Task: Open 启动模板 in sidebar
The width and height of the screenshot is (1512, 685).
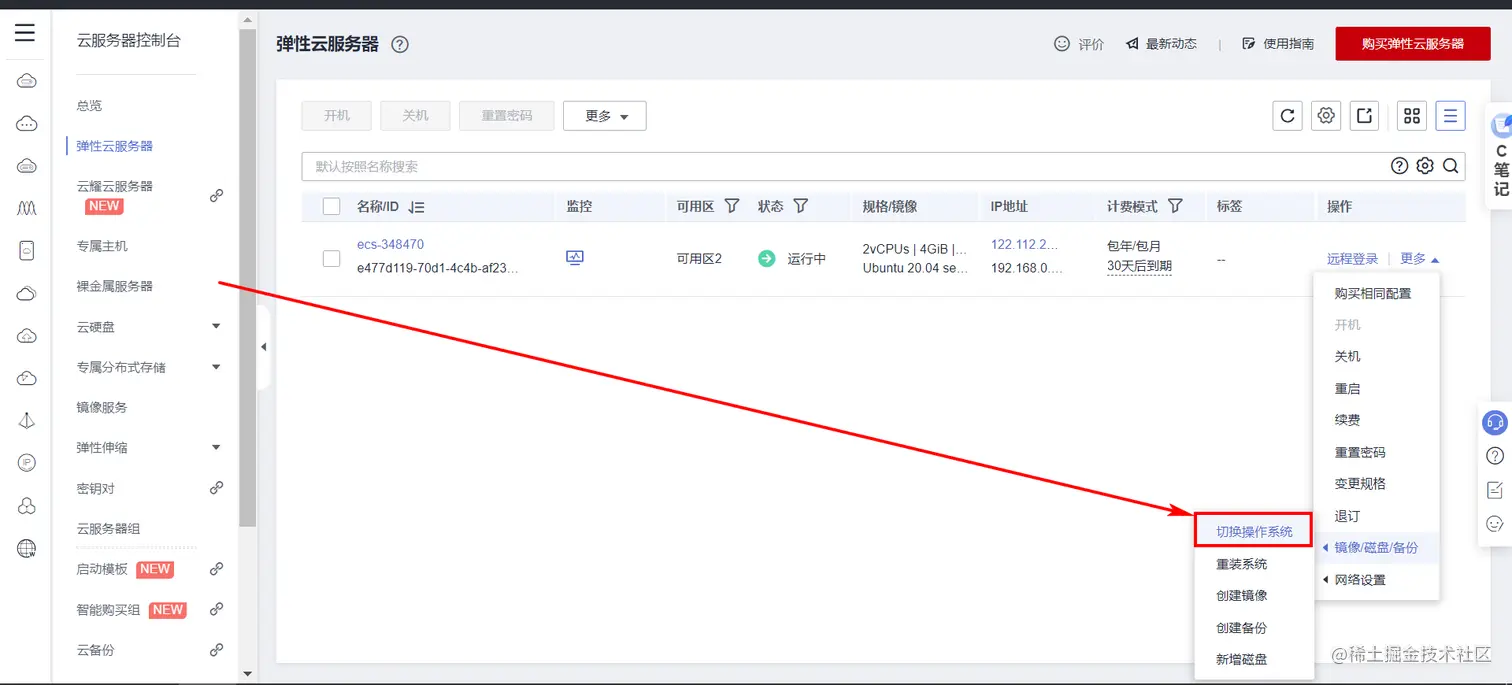Action: (x=102, y=569)
